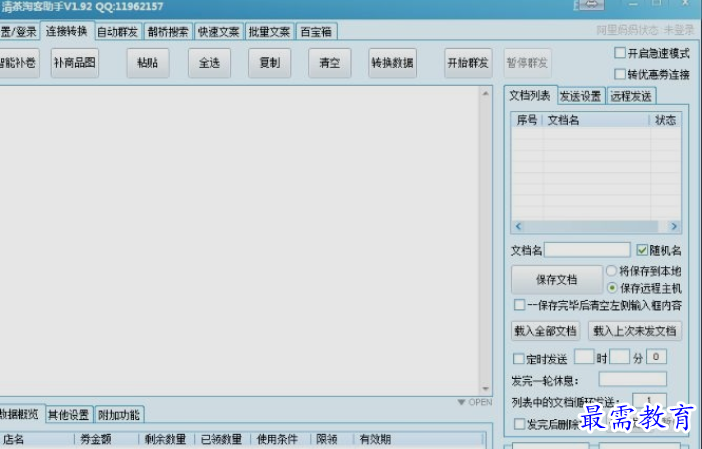The width and height of the screenshot is (702, 449).
Task: Click the 限领 column header
Action: (331, 439)
